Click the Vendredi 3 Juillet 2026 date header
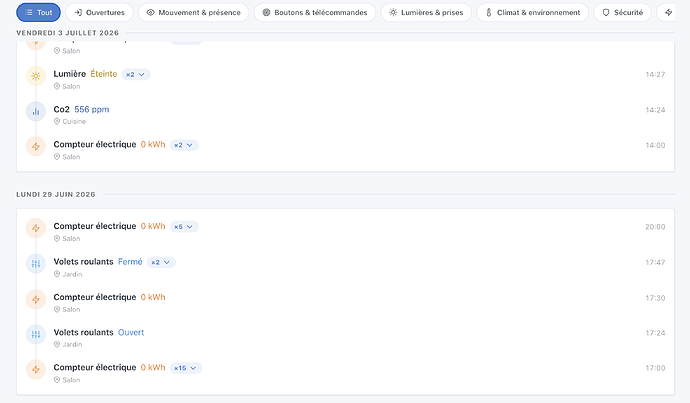The height and width of the screenshot is (403, 690). 68,33
